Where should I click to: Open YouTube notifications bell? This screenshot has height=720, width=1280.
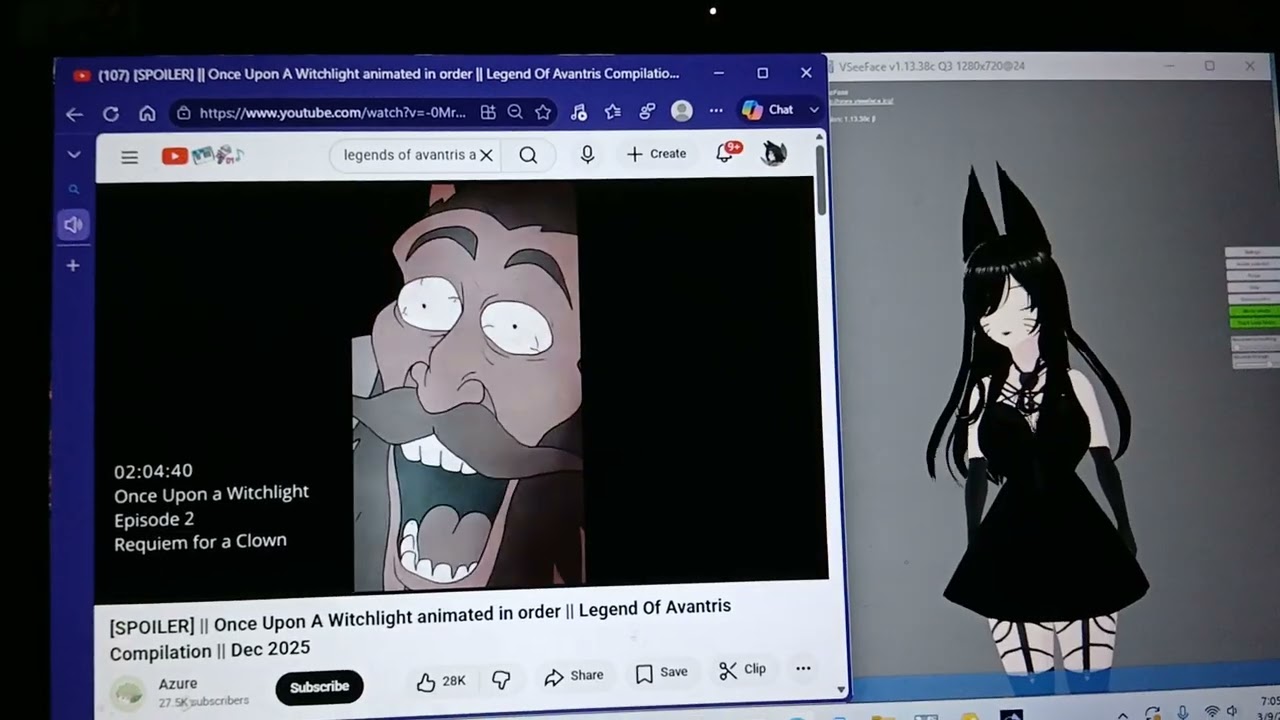[x=726, y=153]
